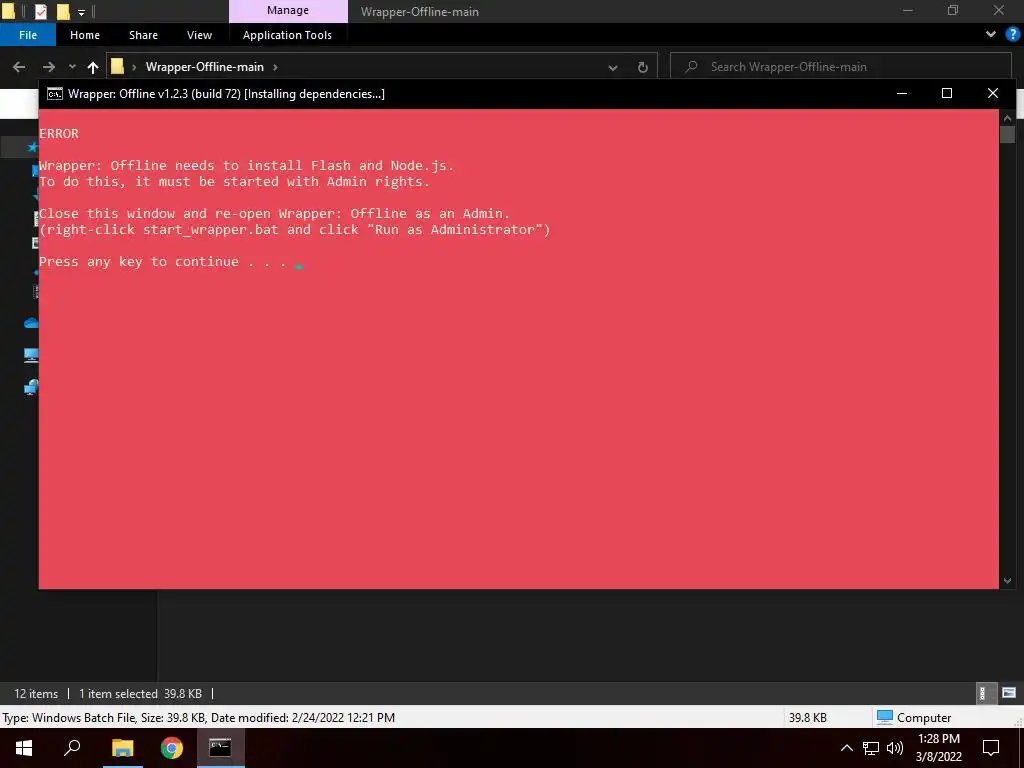The image size is (1024, 768).
Task: Click the "12 items" status text
Action: (36, 694)
